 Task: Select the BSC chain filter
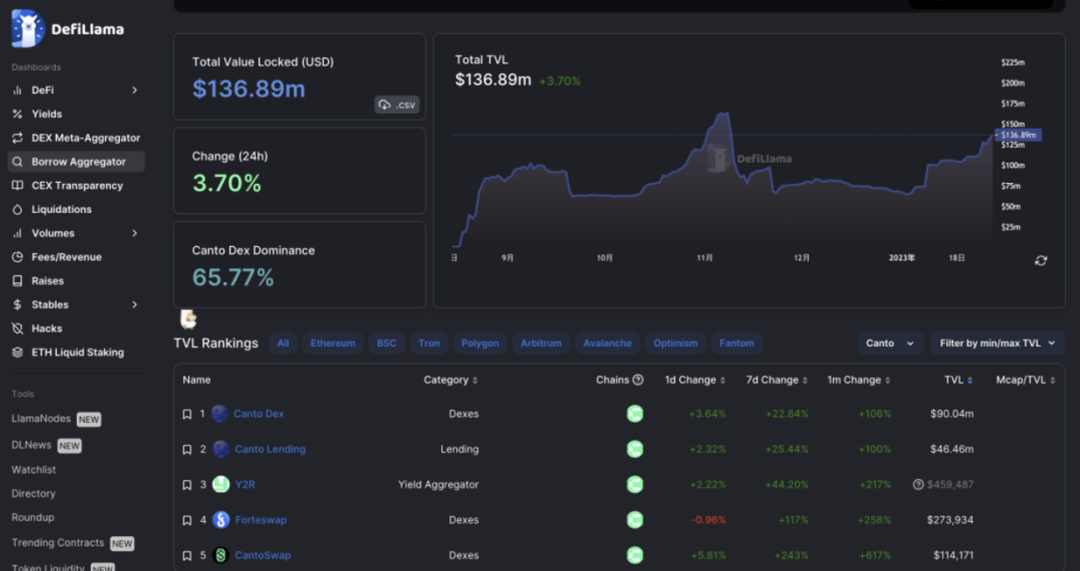pyautogui.click(x=386, y=343)
